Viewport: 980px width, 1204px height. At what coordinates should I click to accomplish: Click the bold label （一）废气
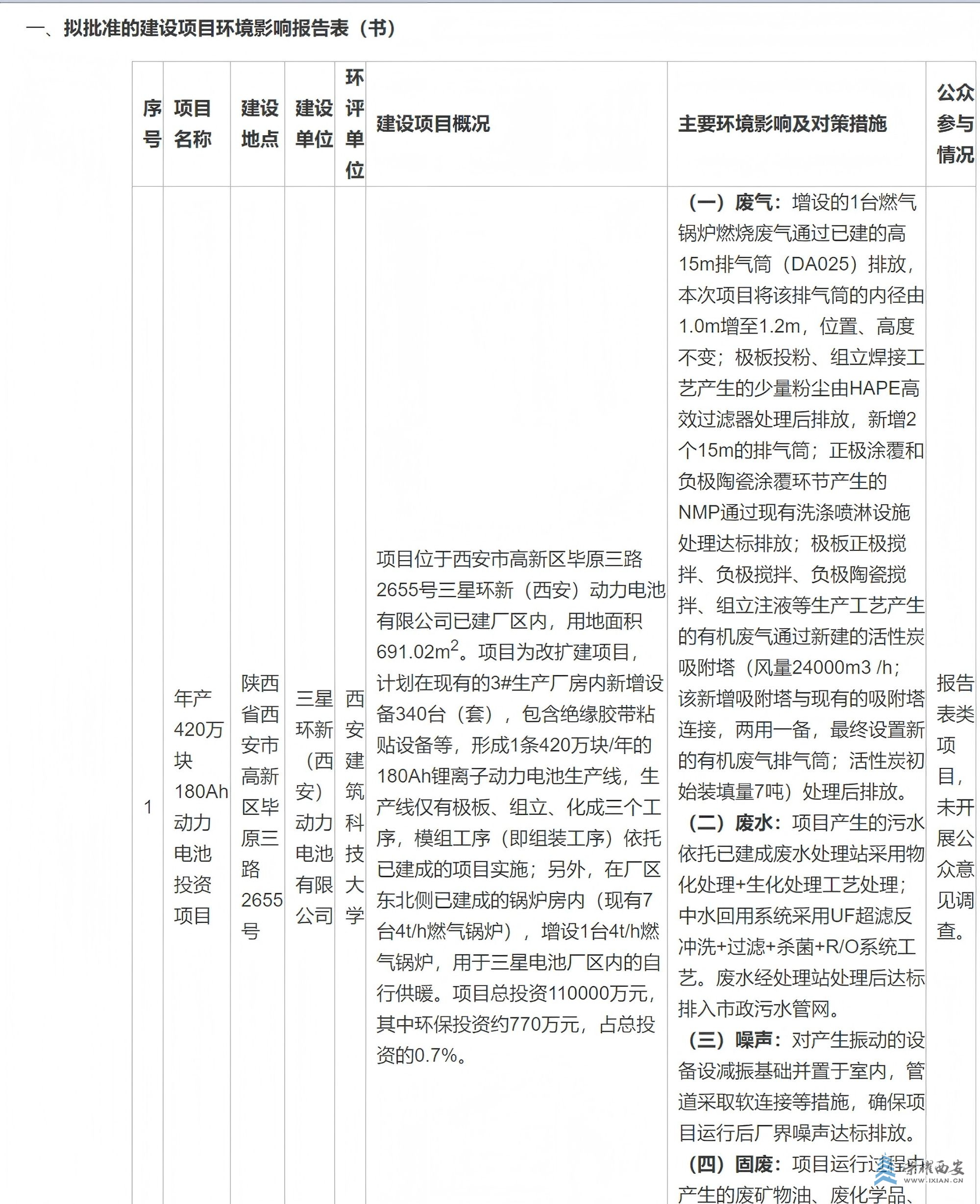(735, 202)
